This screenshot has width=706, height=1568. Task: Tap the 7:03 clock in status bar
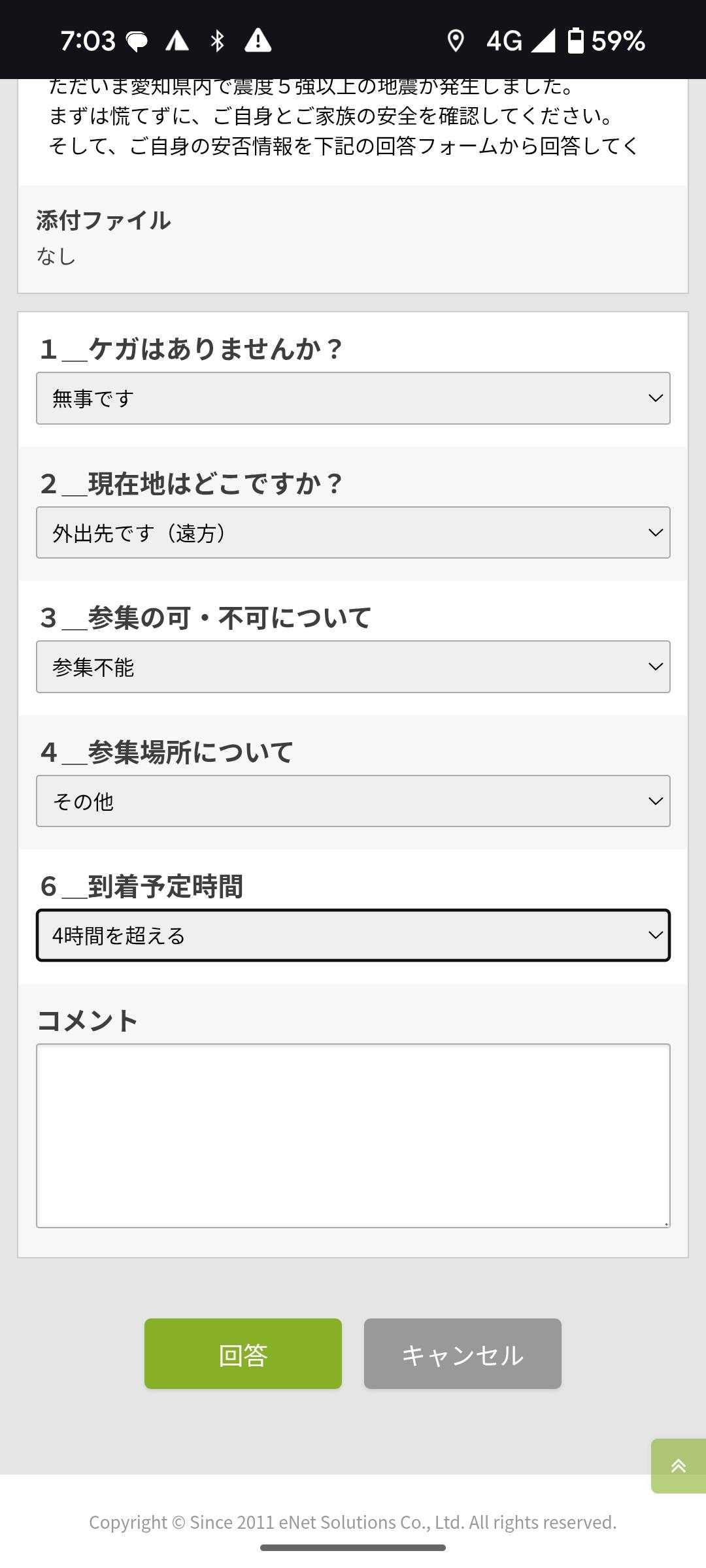tap(88, 41)
